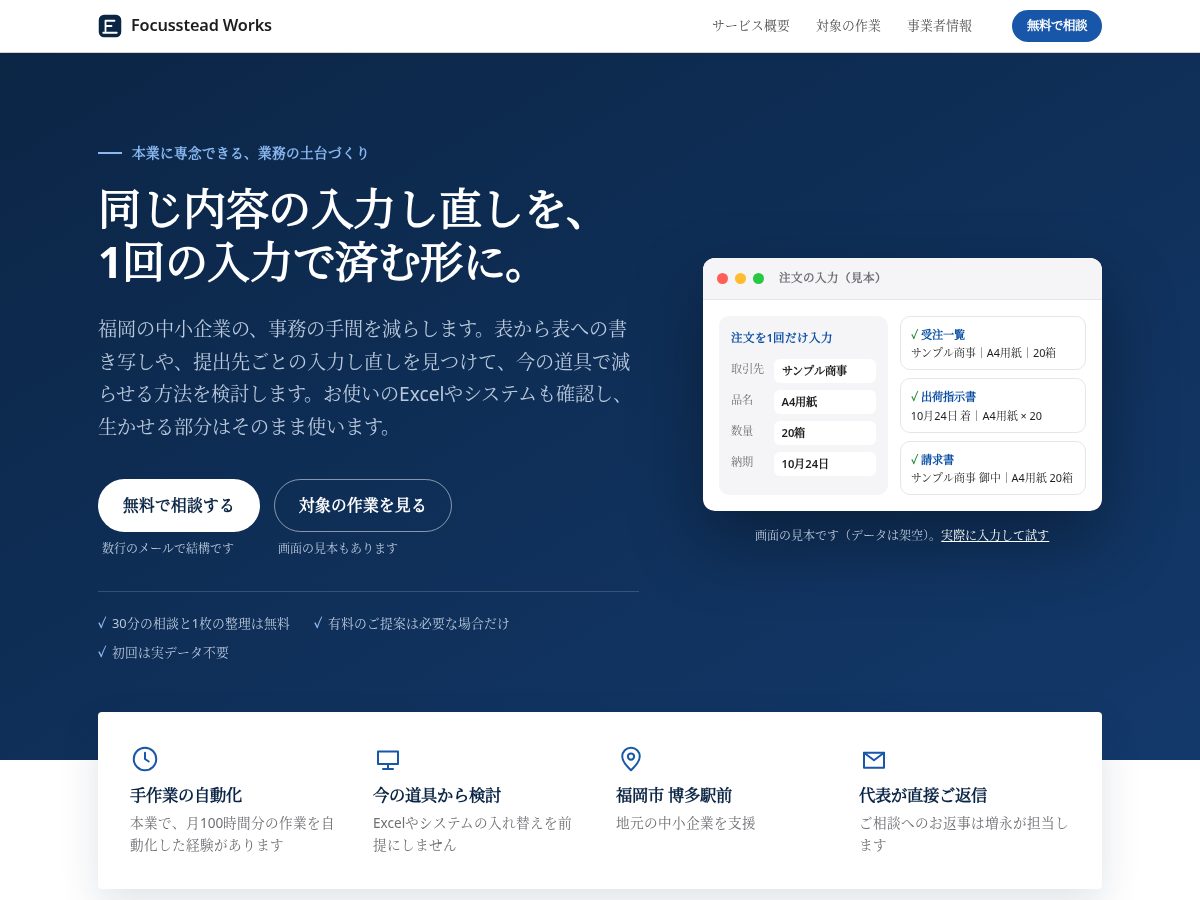Click the 取引先 field label

point(747,369)
